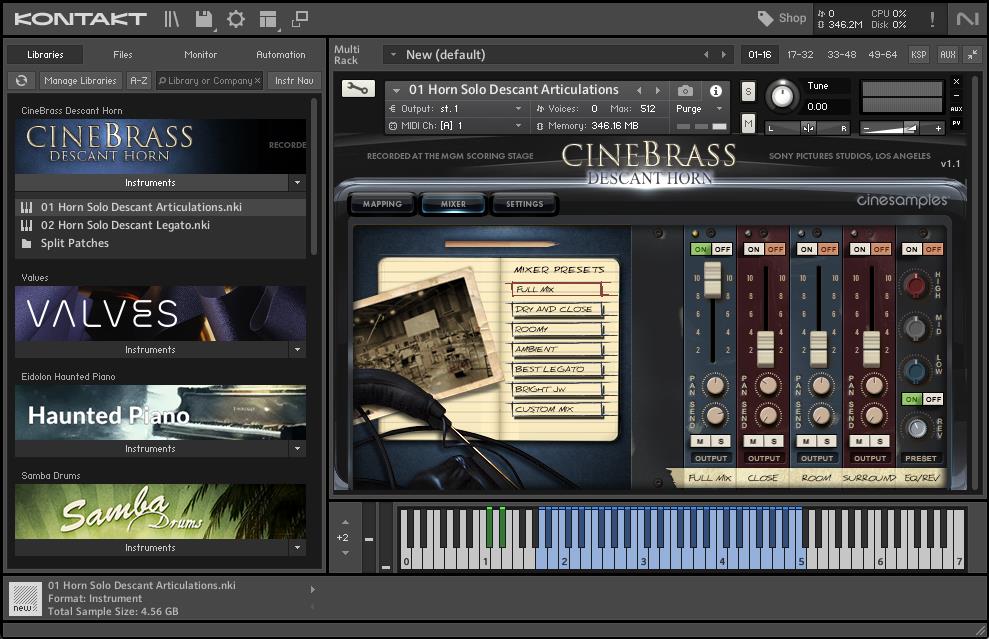
Task: Solo the instrument with S button
Action: click(748, 92)
